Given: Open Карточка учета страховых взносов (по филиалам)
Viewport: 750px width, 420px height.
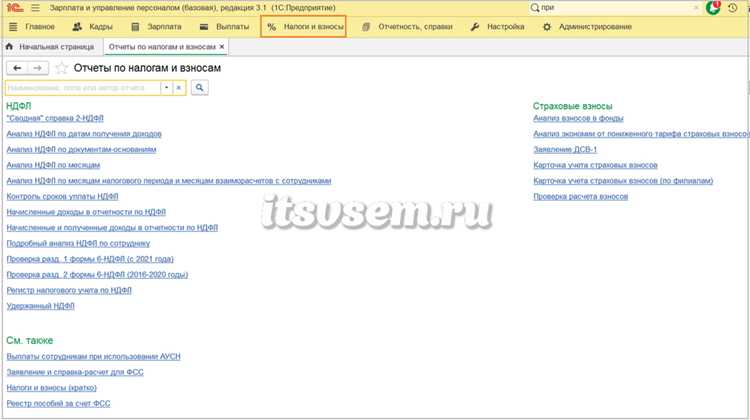Looking at the screenshot, I should (x=623, y=181).
